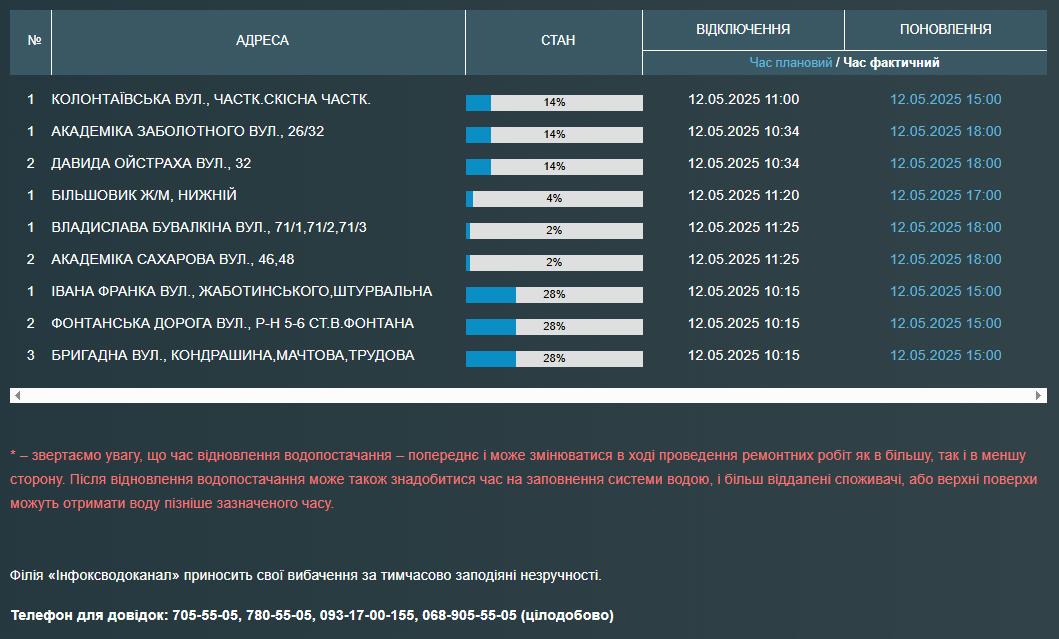Click progress bar for Фонтанська дорога row

554,327
